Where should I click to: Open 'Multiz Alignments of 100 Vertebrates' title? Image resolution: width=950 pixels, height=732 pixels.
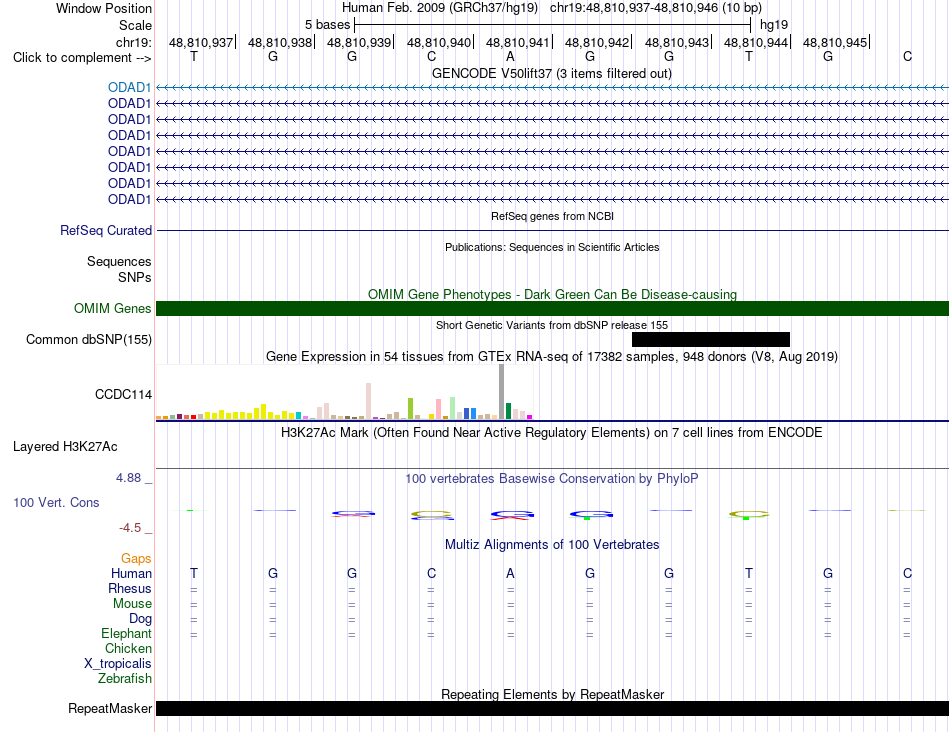[552, 545]
